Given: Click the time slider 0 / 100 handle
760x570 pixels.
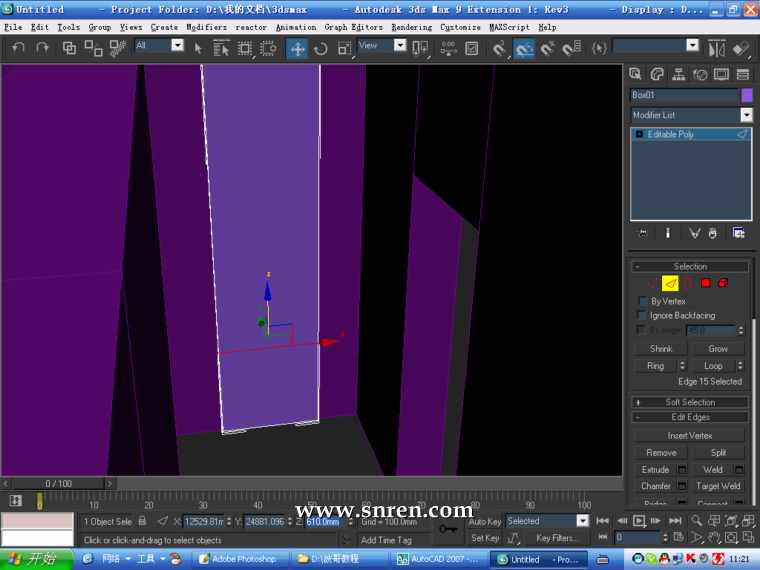Looking at the screenshot, I should [58, 484].
